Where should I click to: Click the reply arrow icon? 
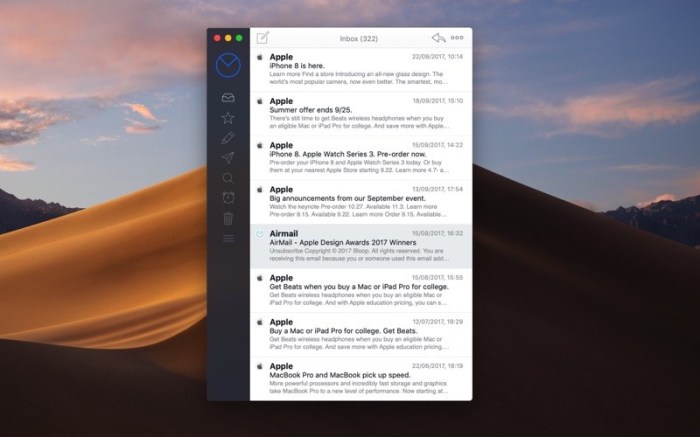click(x=439, y=38)
